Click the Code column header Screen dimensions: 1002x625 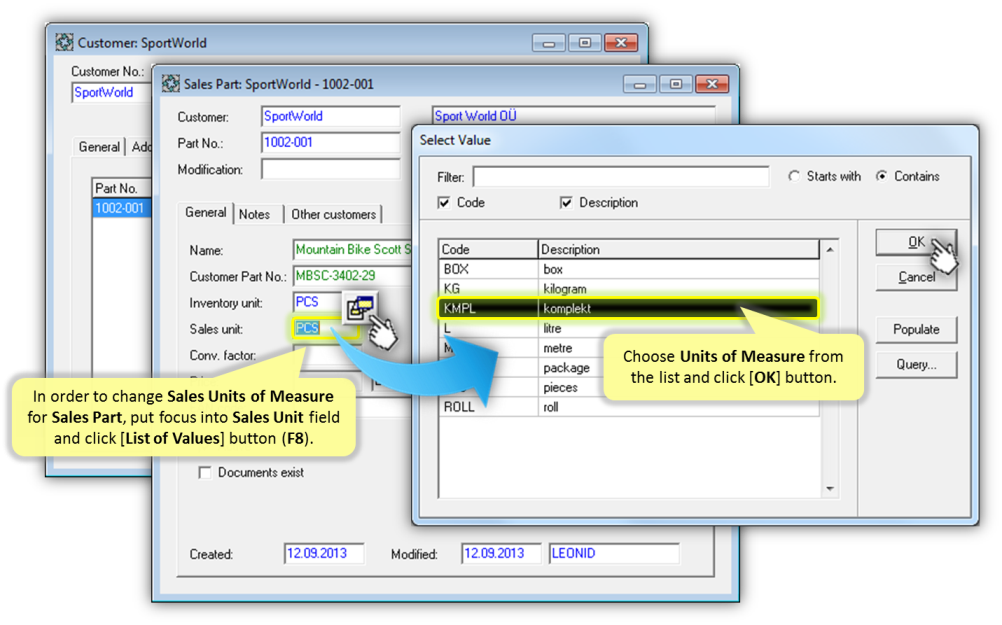pyautogui.click(x=488, y=249)
